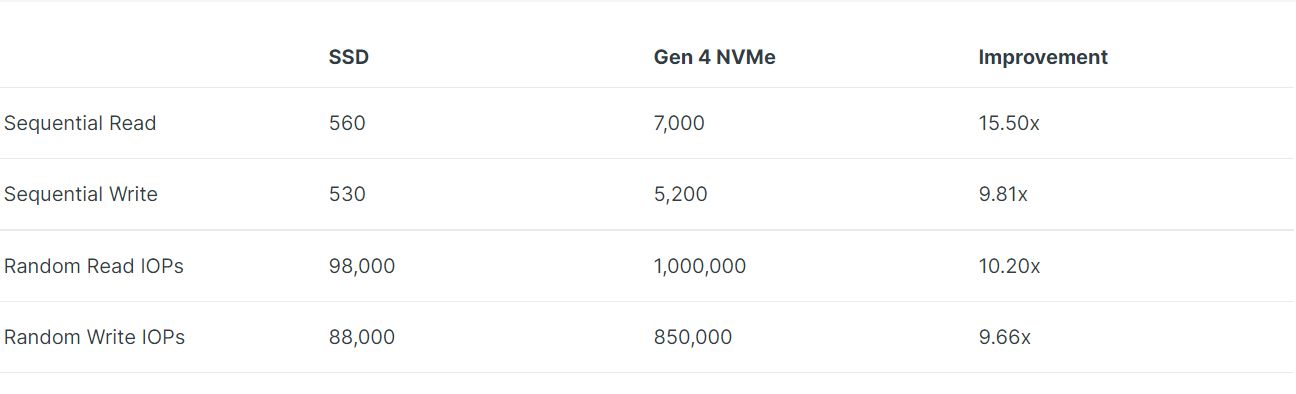Viewport: 1296px width, 394px height.
Task: Select the Random Write IOPs row label
Action: coord(95,337)
